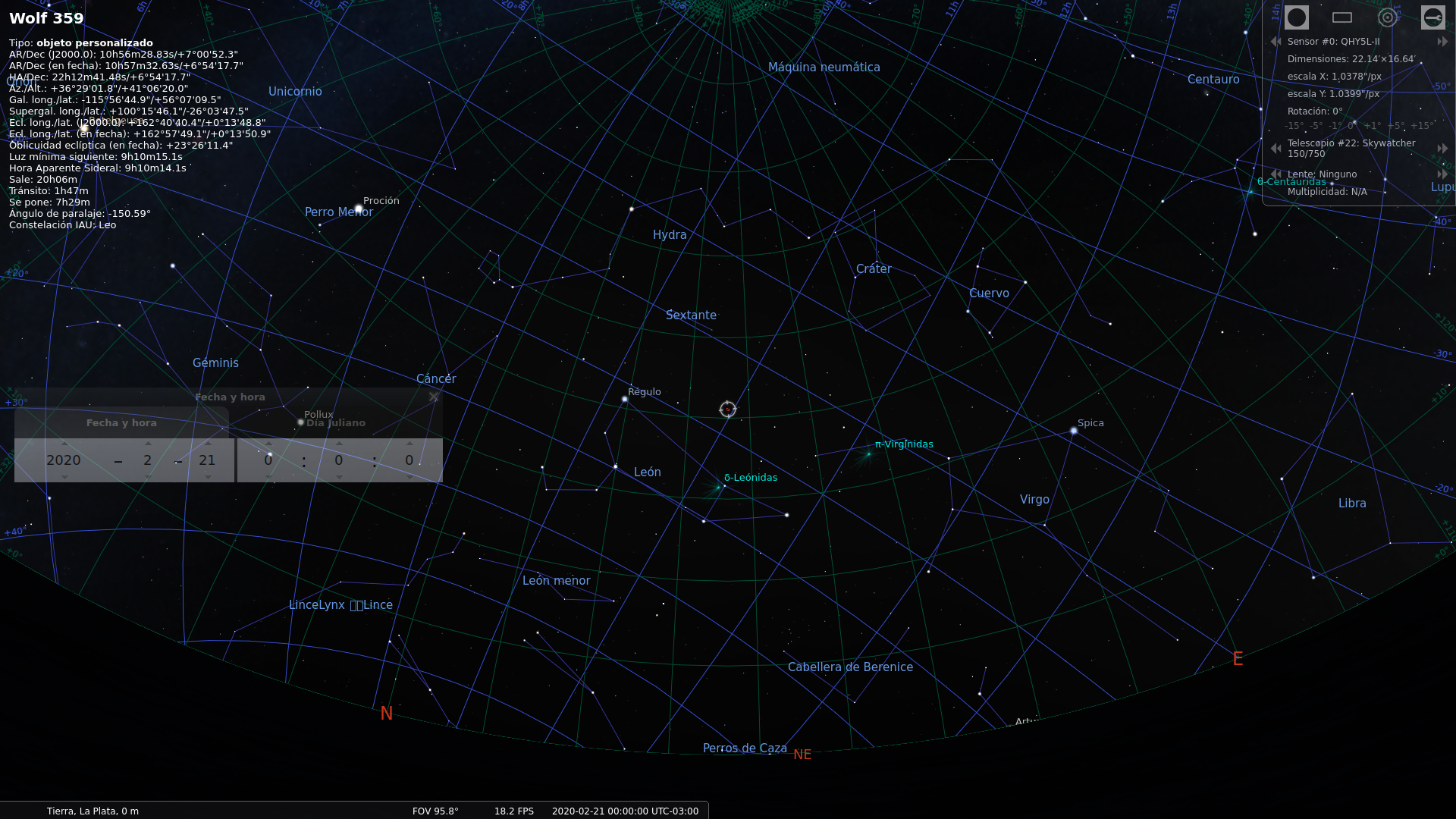Toggle the sensor frame rectangle icon
The image size is (1456, 819).
1342,17
